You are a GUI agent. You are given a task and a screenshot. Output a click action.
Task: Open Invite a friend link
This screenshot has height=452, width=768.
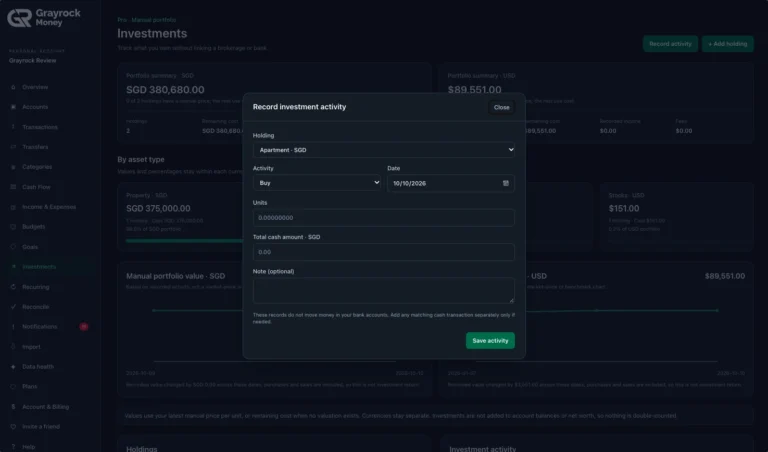(41, 427)
